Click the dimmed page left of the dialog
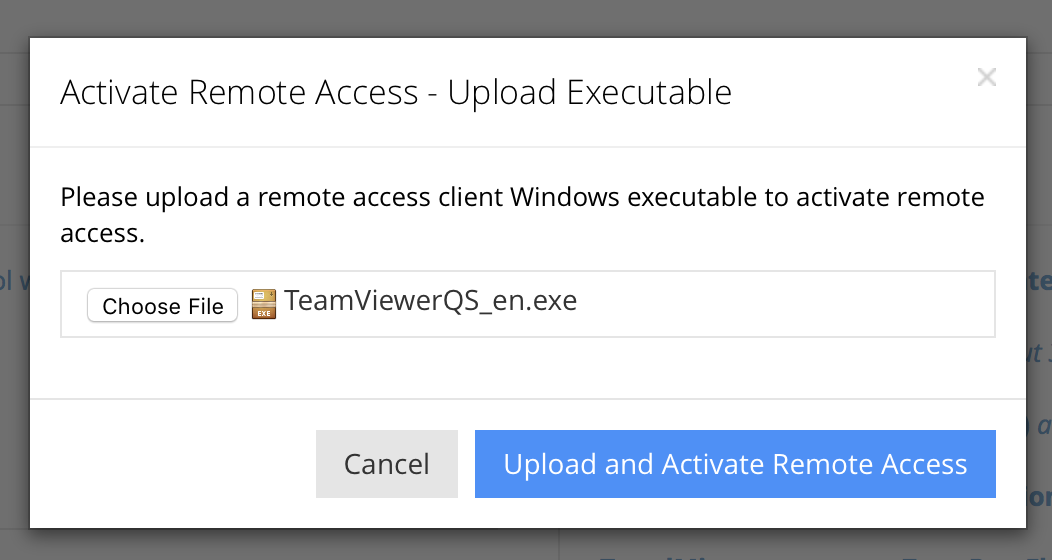 click(x=14, y=400)
